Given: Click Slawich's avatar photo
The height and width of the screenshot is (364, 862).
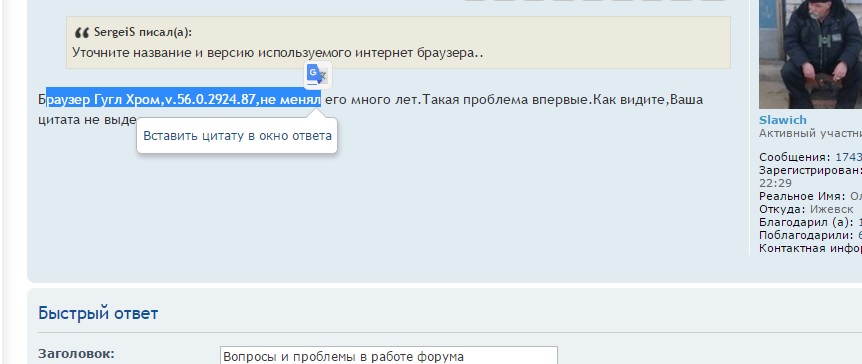Looking at the screenshot, I should pos(810,54).
